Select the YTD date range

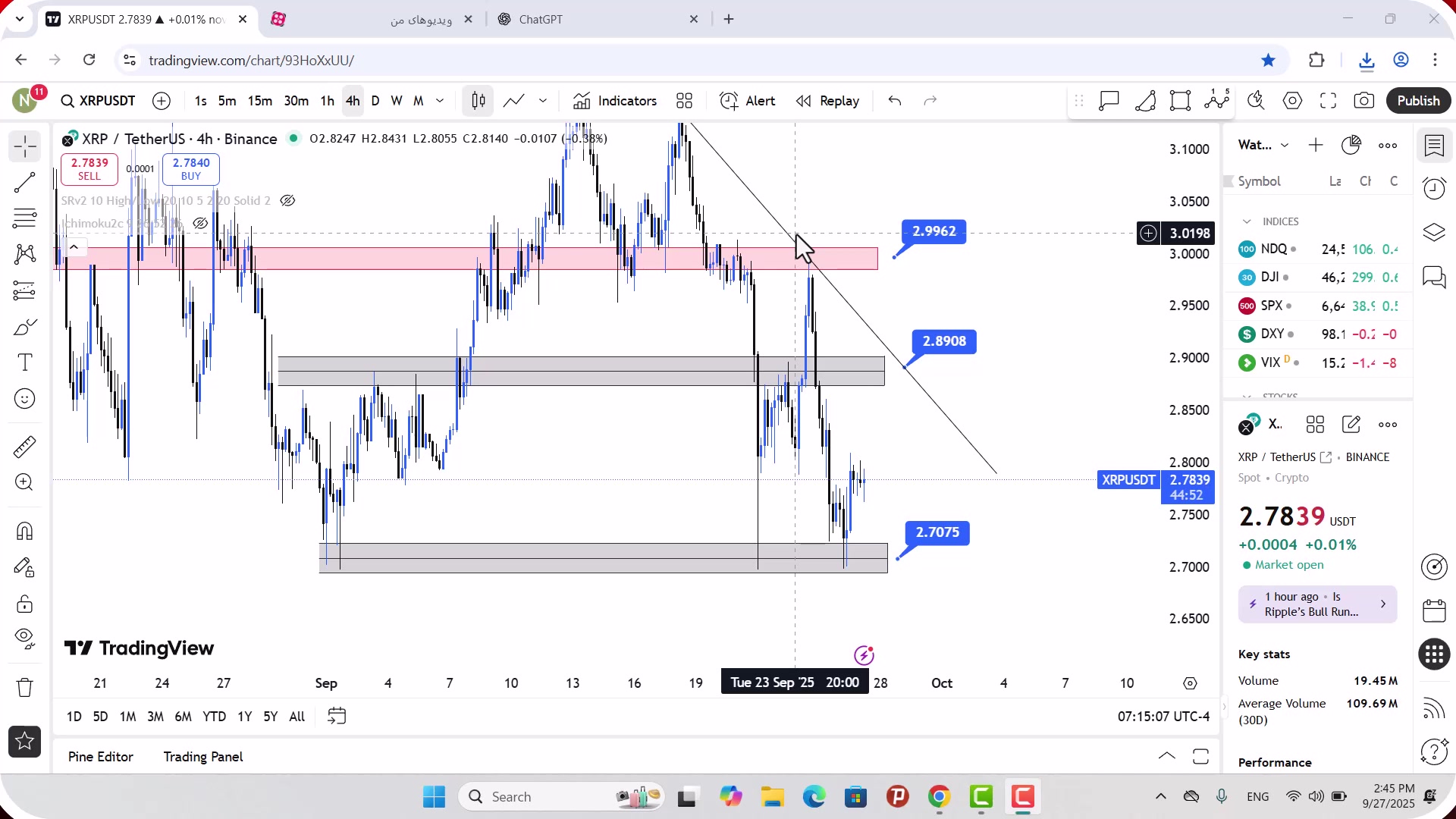point(214,717)
